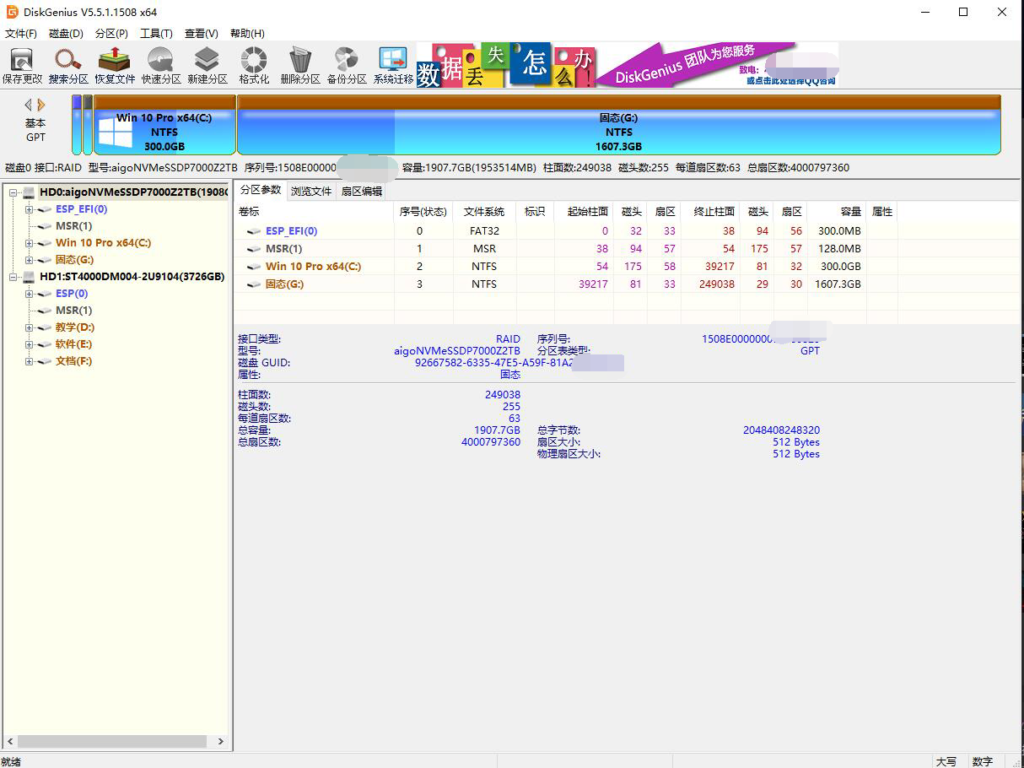
Task: Open the Backup Partition (备份分区) tool
Action: (x=346, y=65)
